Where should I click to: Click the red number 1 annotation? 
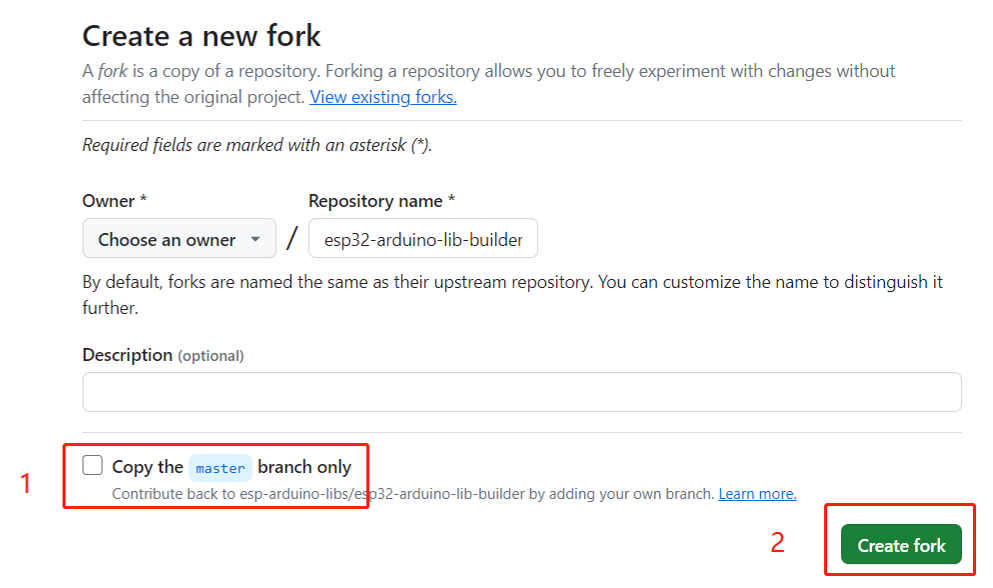(x=25, y=484)
